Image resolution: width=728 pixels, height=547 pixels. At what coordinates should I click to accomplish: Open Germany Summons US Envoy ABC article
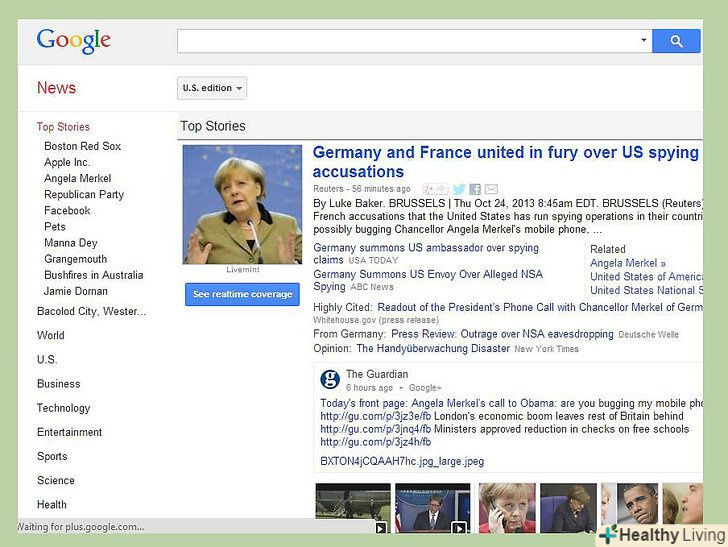click(x=428, y=280)
